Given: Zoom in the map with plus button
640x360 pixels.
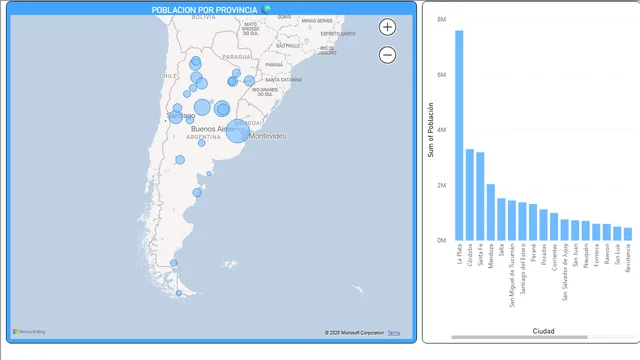Looking at the screenshot, I should 387,27.
